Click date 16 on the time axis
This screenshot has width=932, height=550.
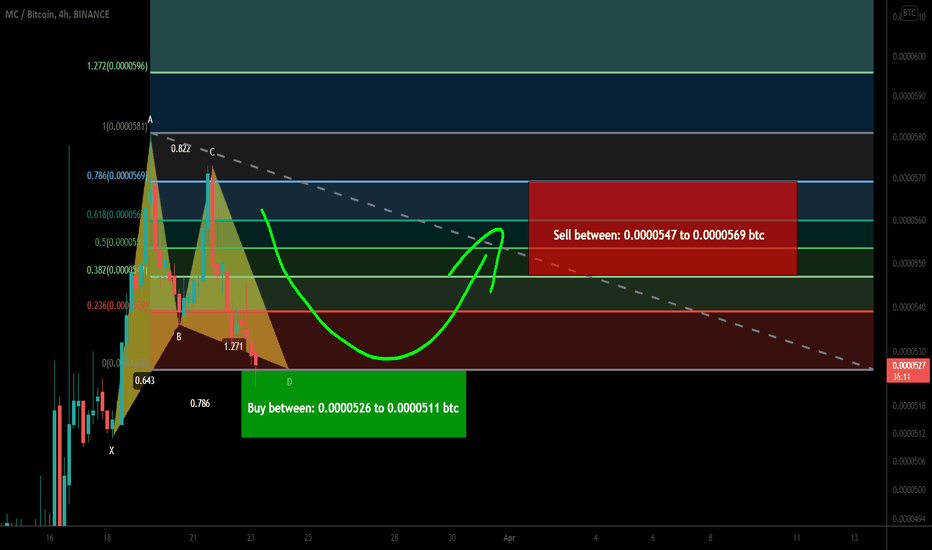coord(49,538)
